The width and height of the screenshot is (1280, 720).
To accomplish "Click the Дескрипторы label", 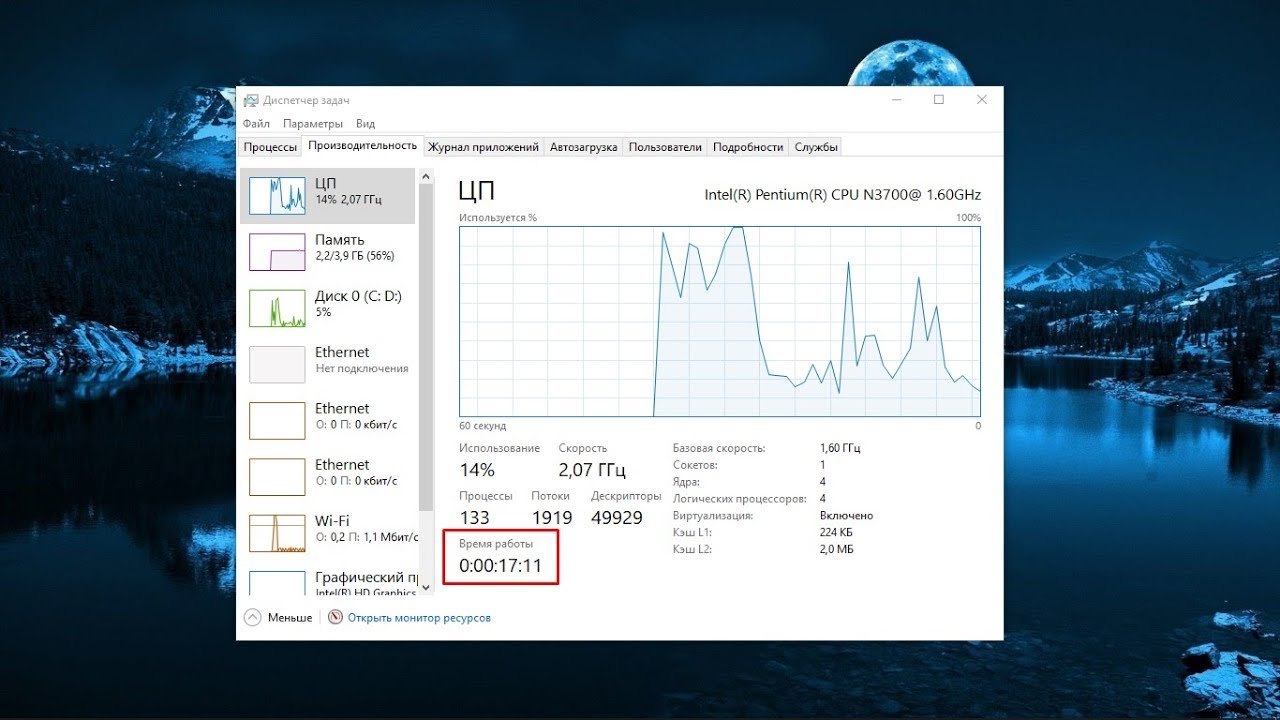I will (x=626, y=496).
